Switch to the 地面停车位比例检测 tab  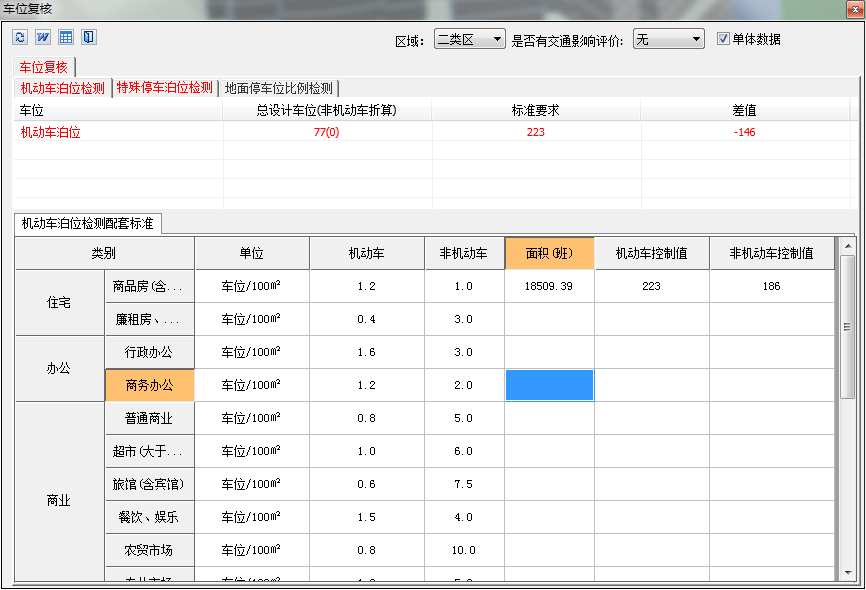281,88
